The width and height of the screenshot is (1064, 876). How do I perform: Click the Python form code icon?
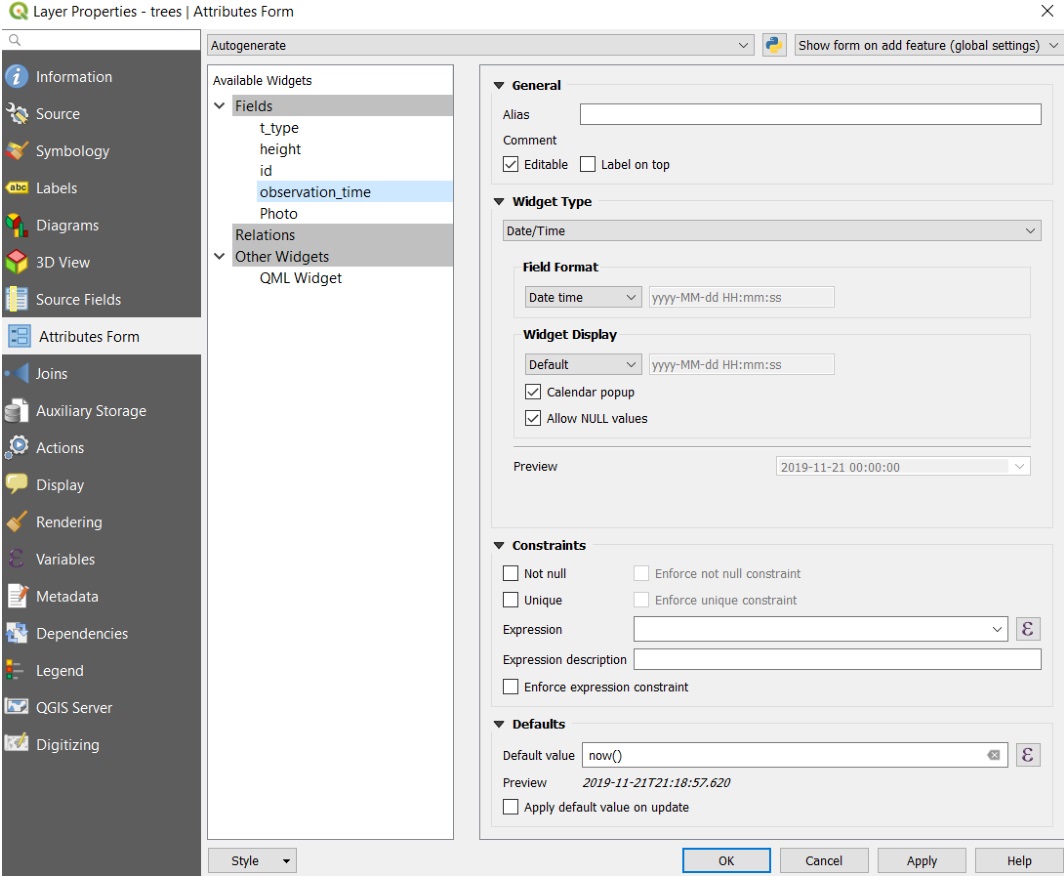pyautogui.click(x=773, y=46)
